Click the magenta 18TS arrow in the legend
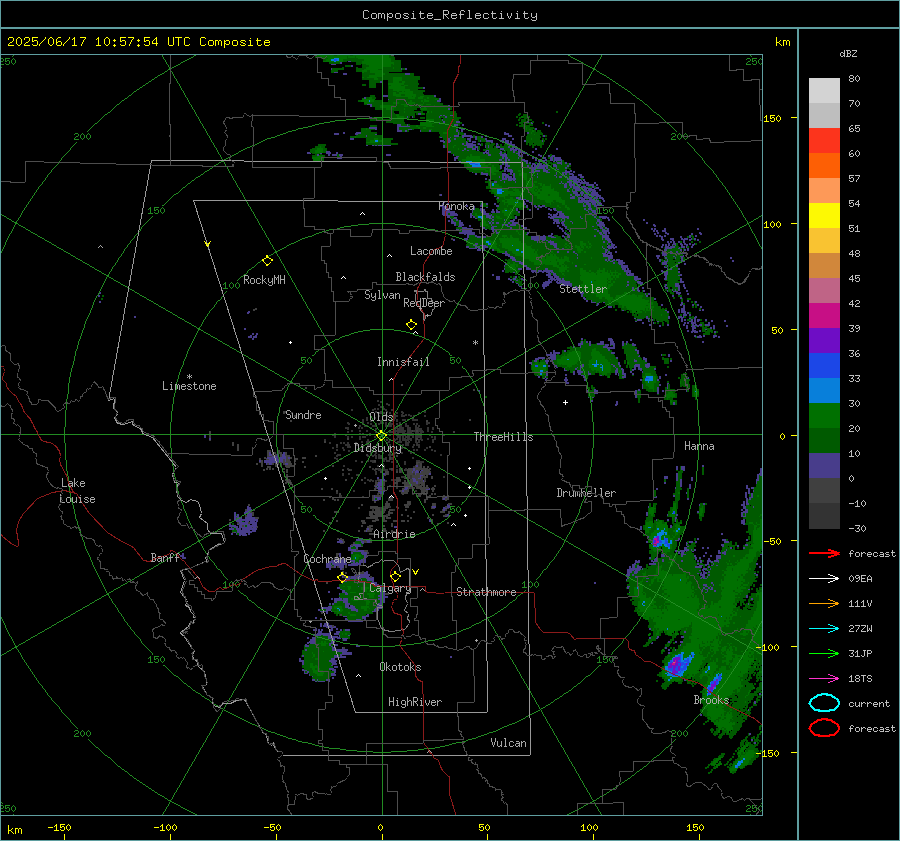The width and height of the screenshot is (900, 841). [x=824, y=679]
